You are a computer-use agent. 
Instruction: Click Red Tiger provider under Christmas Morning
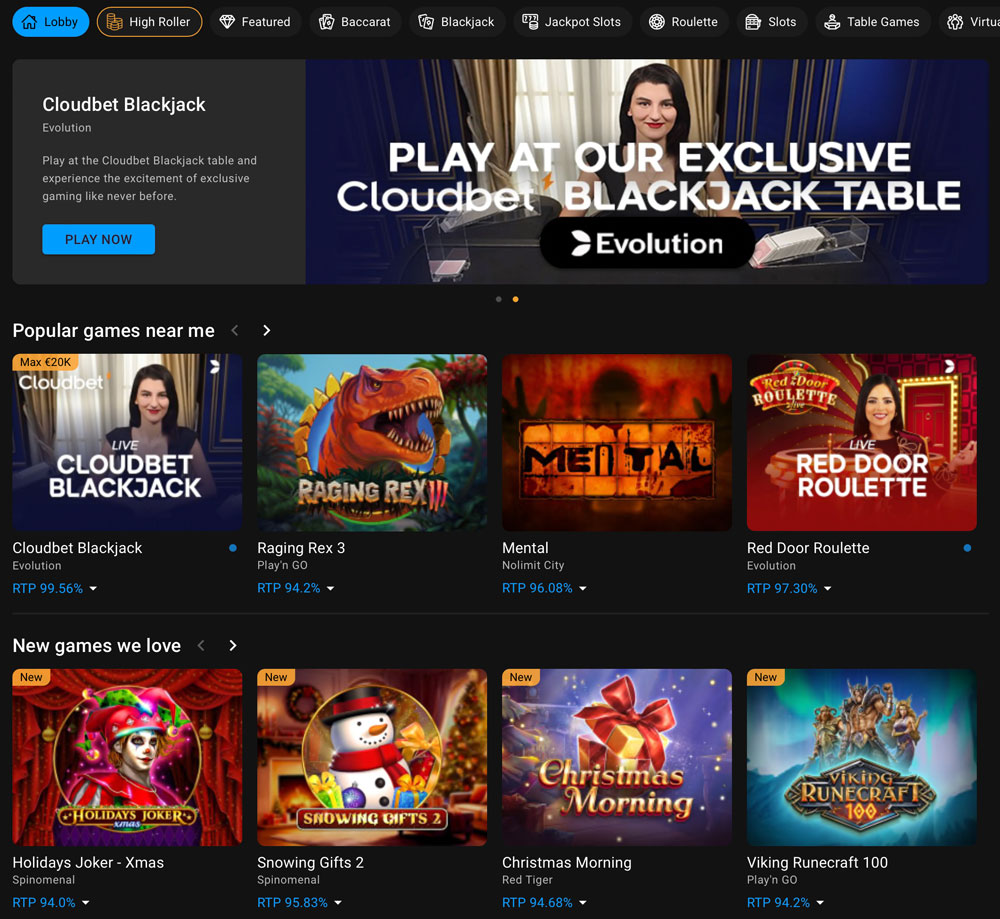527,879
